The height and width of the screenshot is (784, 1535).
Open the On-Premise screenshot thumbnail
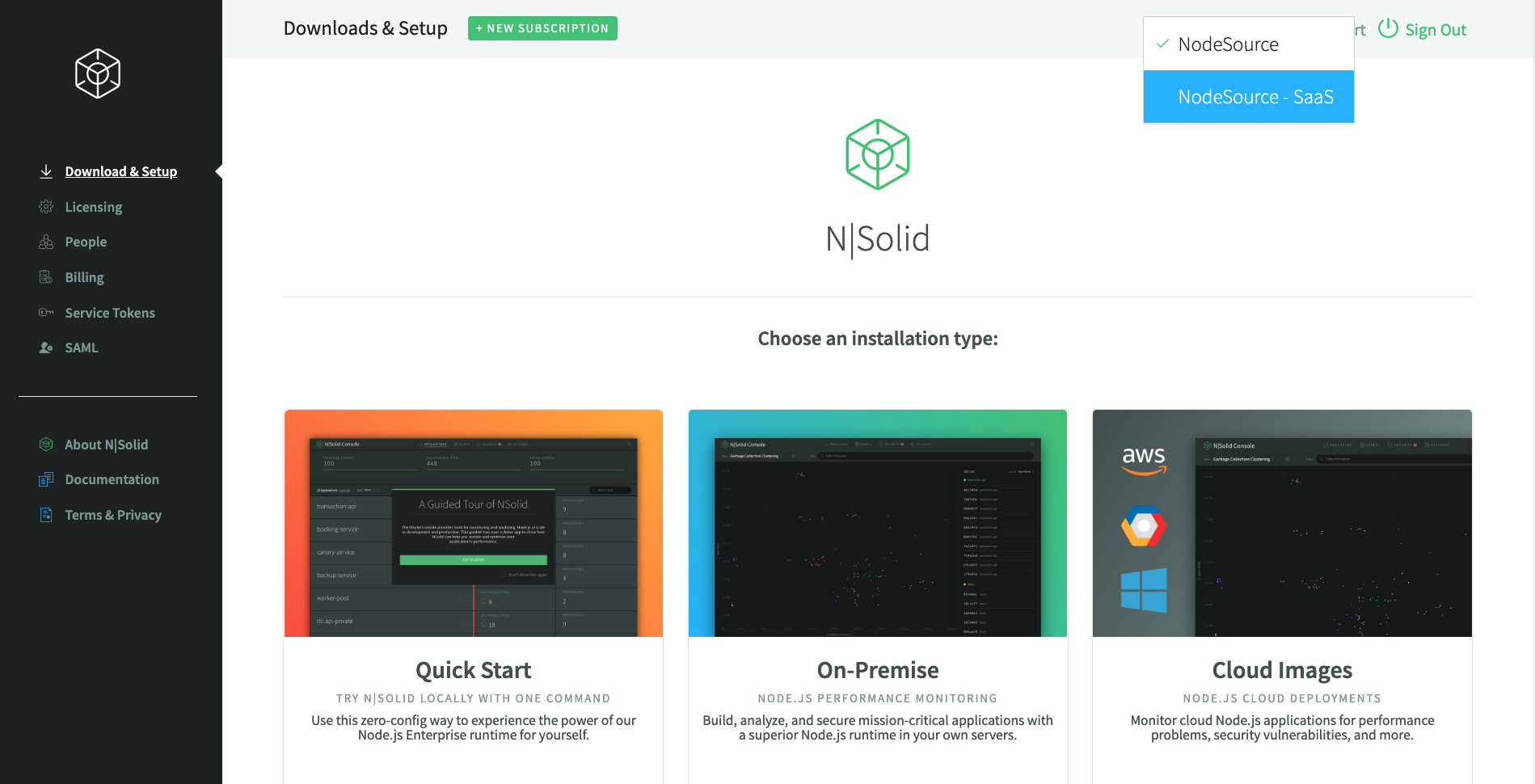[x=878, y=523]
